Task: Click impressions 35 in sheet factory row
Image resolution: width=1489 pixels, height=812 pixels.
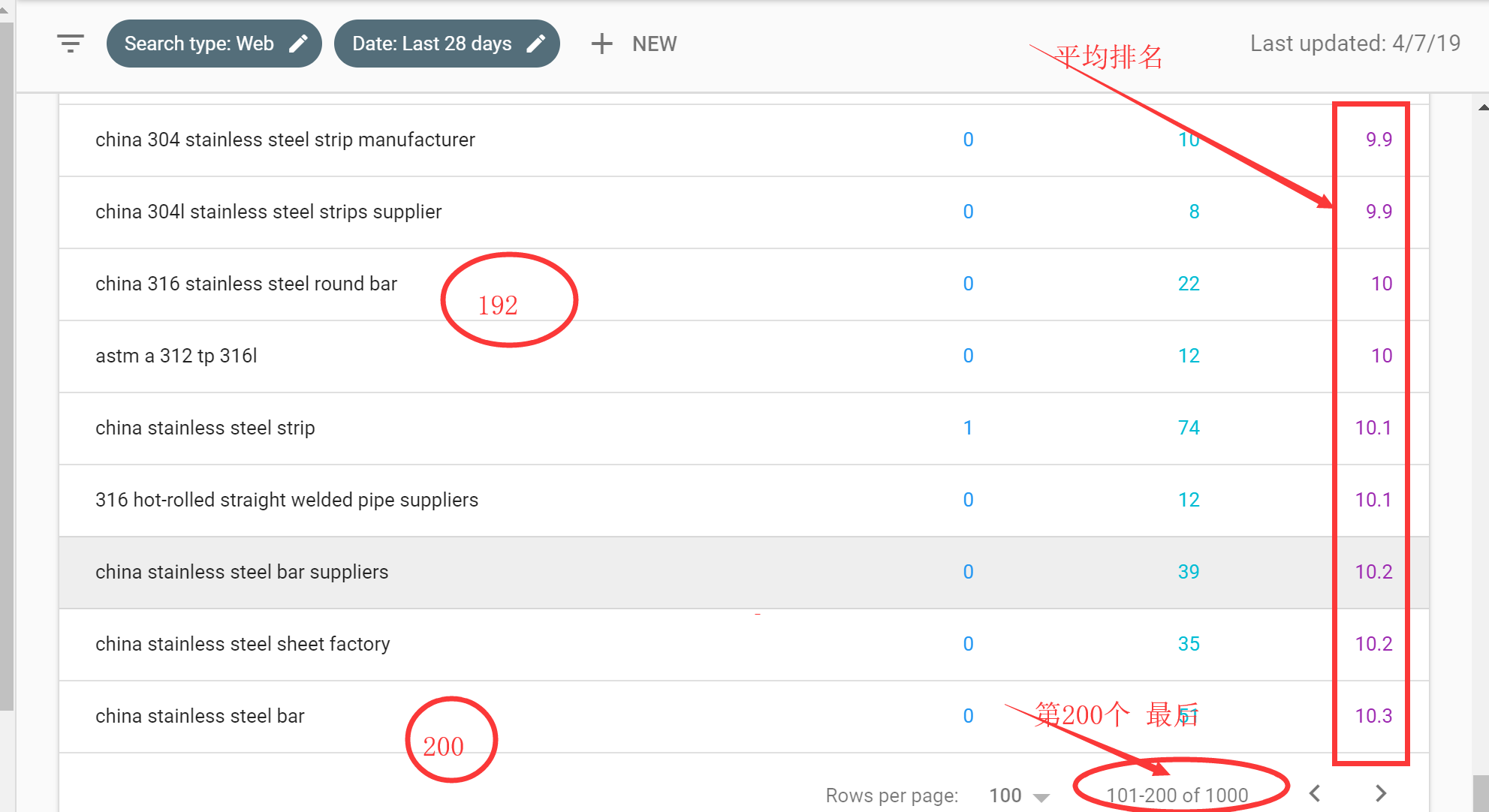Action: pyautogui.click(x=1189, y=644)
